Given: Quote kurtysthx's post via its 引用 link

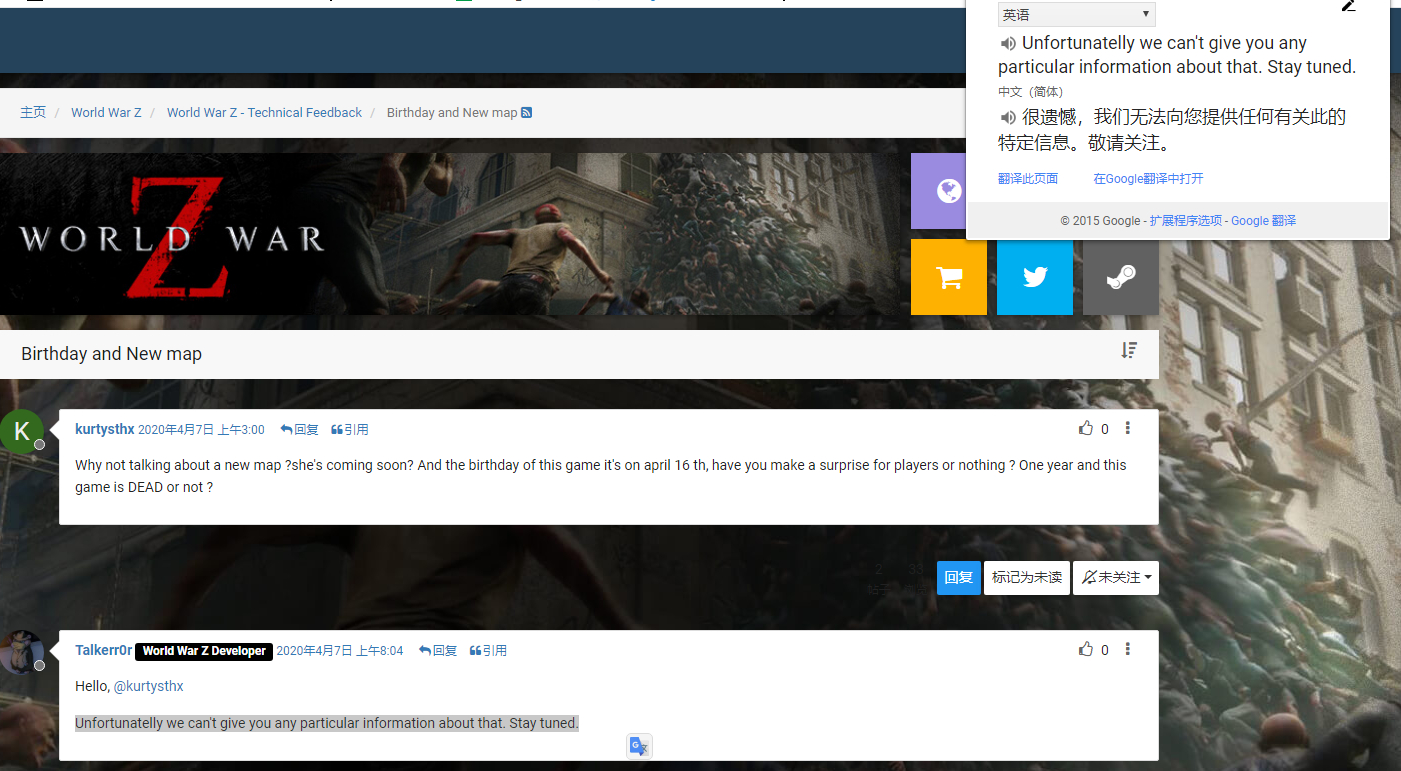Looking at the screenshot, I should [x=350, y=429].
